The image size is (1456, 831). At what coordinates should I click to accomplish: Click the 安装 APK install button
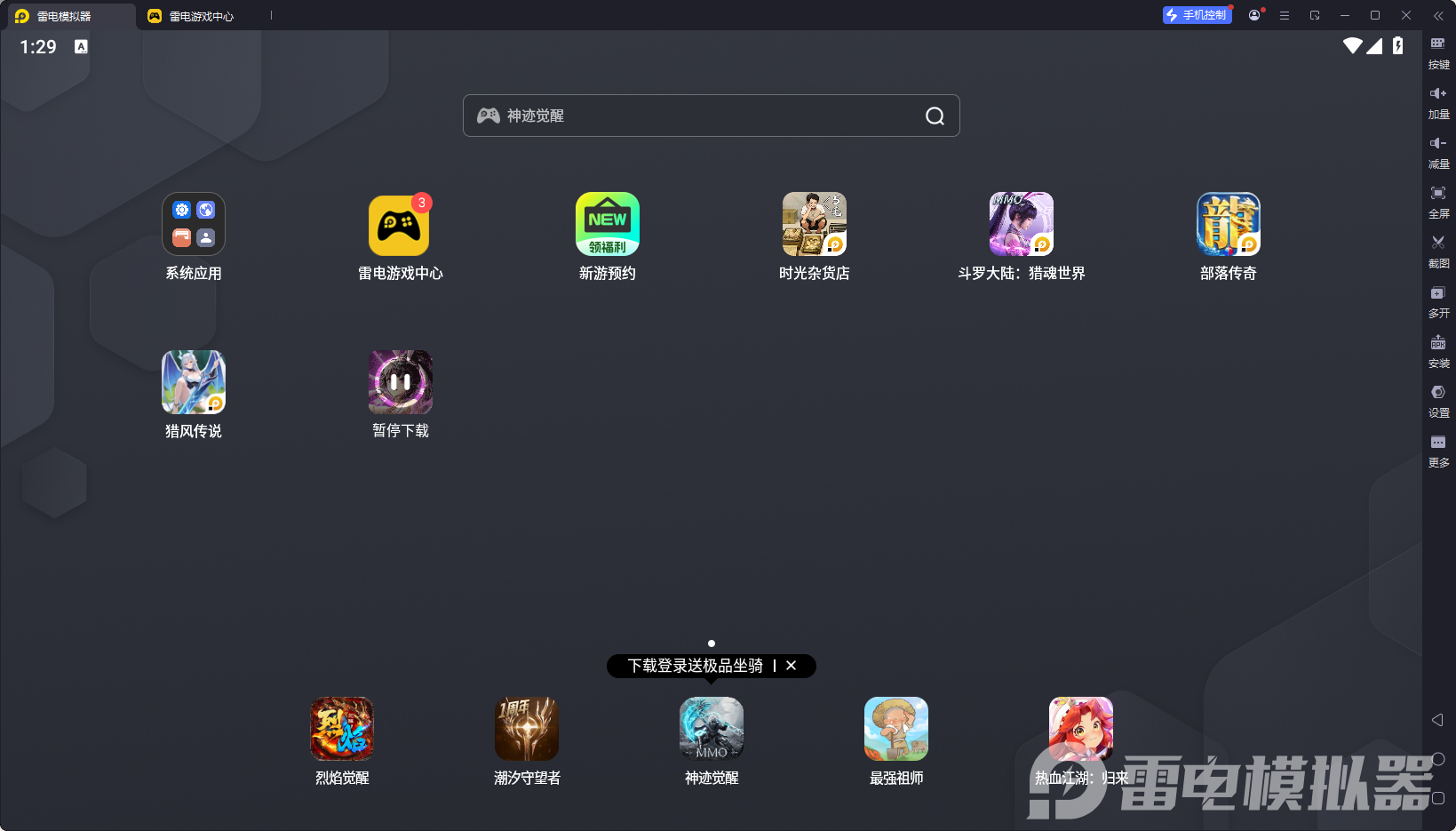1438,351
